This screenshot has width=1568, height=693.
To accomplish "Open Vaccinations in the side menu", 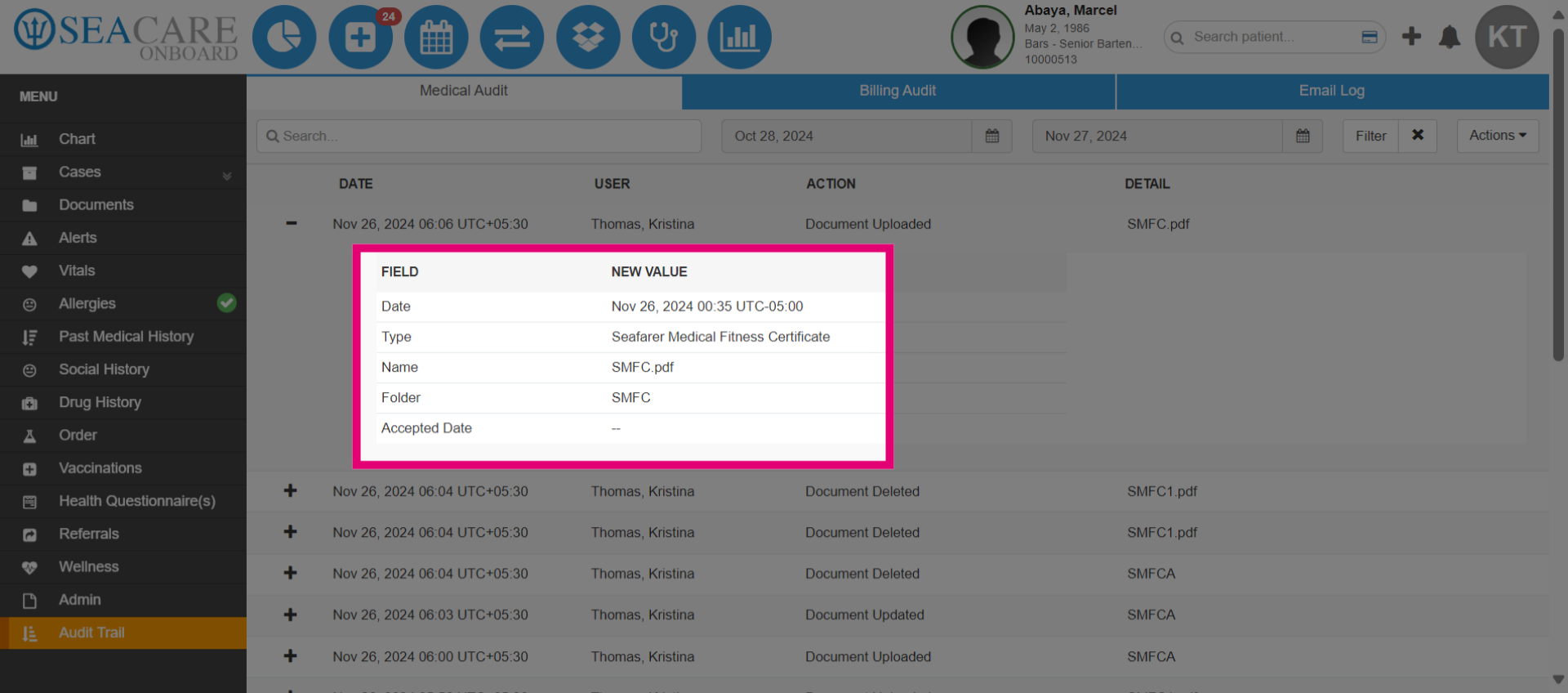I will 123,468.
